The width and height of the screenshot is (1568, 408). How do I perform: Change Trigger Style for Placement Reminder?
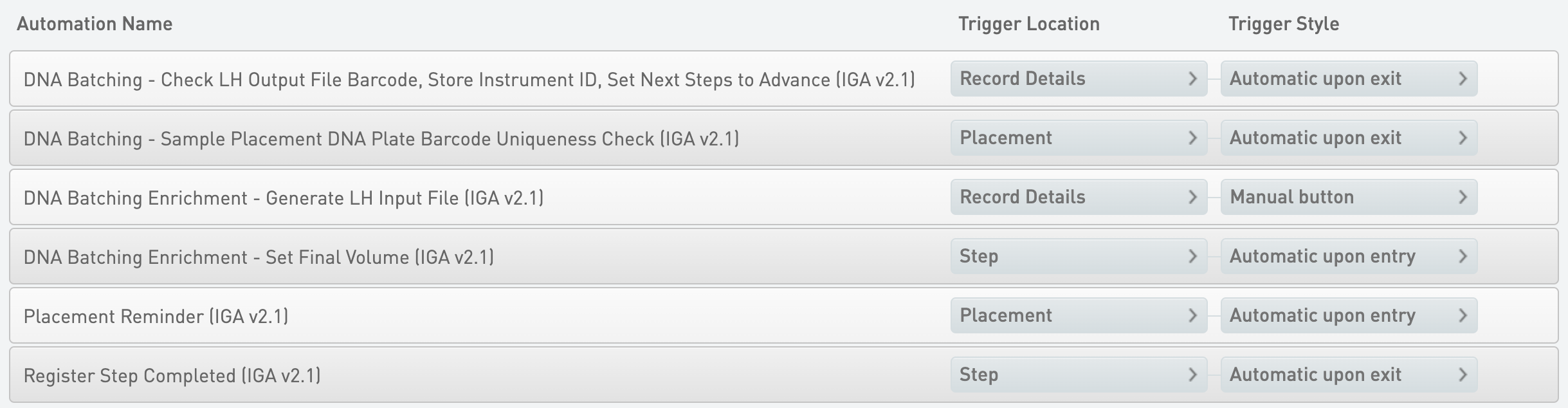click(x=1348, y=315)
